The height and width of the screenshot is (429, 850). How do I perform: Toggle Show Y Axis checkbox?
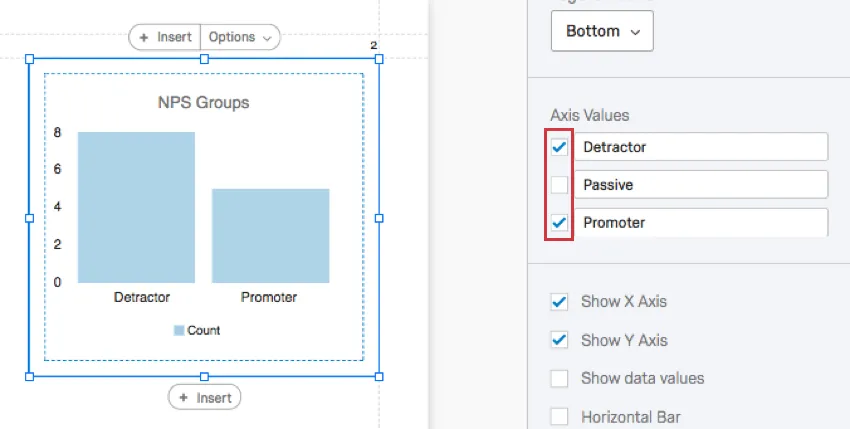tap(560, 340)
